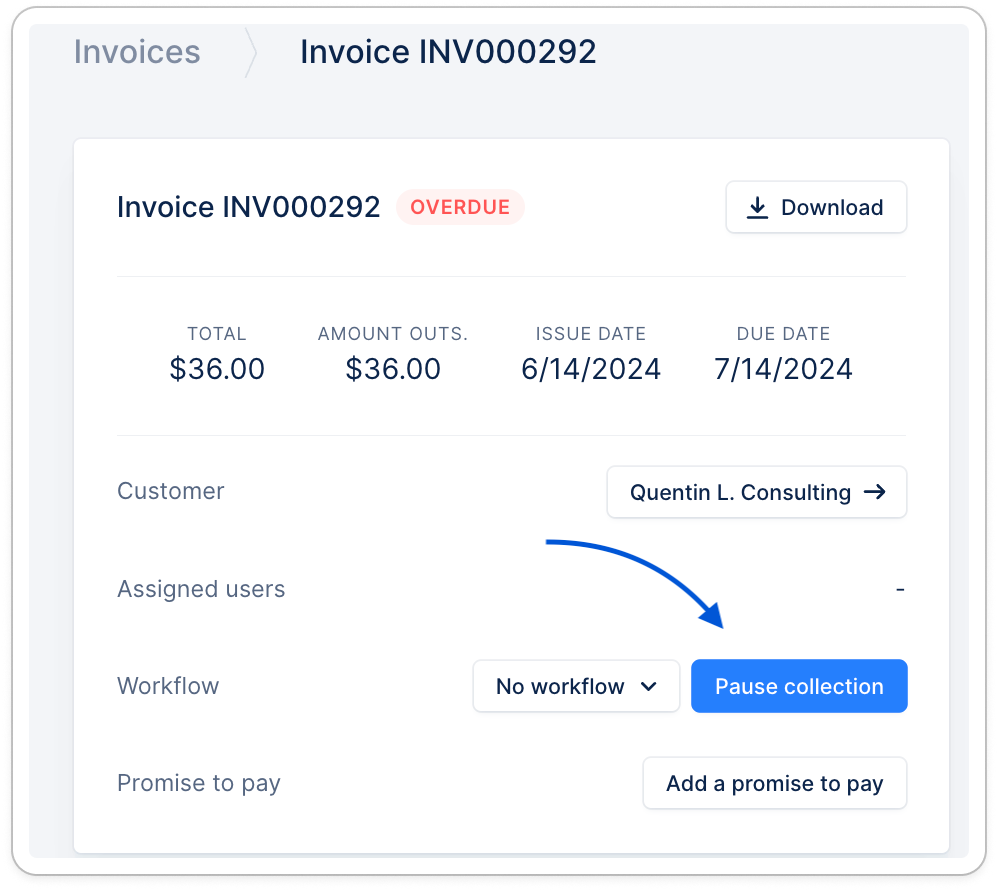Click the Assigned users dash value
This screenshot has height=890, width=997.
coord(900,589)
